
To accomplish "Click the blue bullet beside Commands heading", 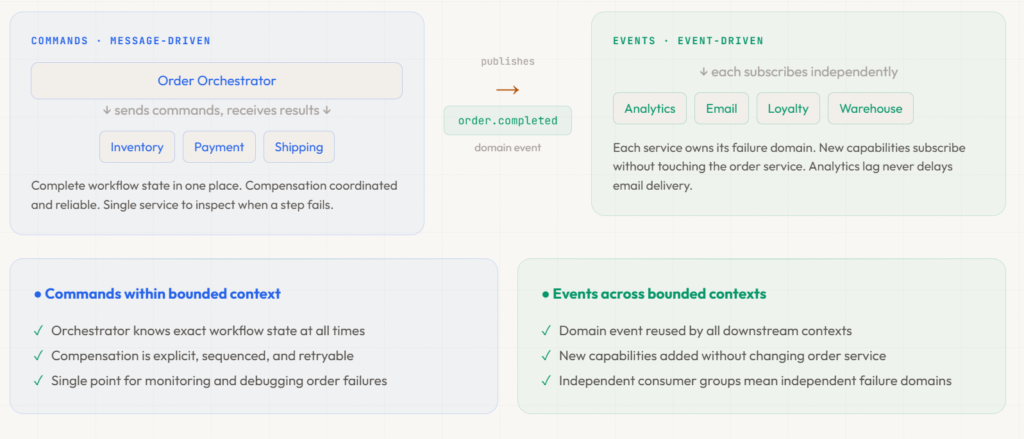I will pyautogui.click(x=37, y=295).
